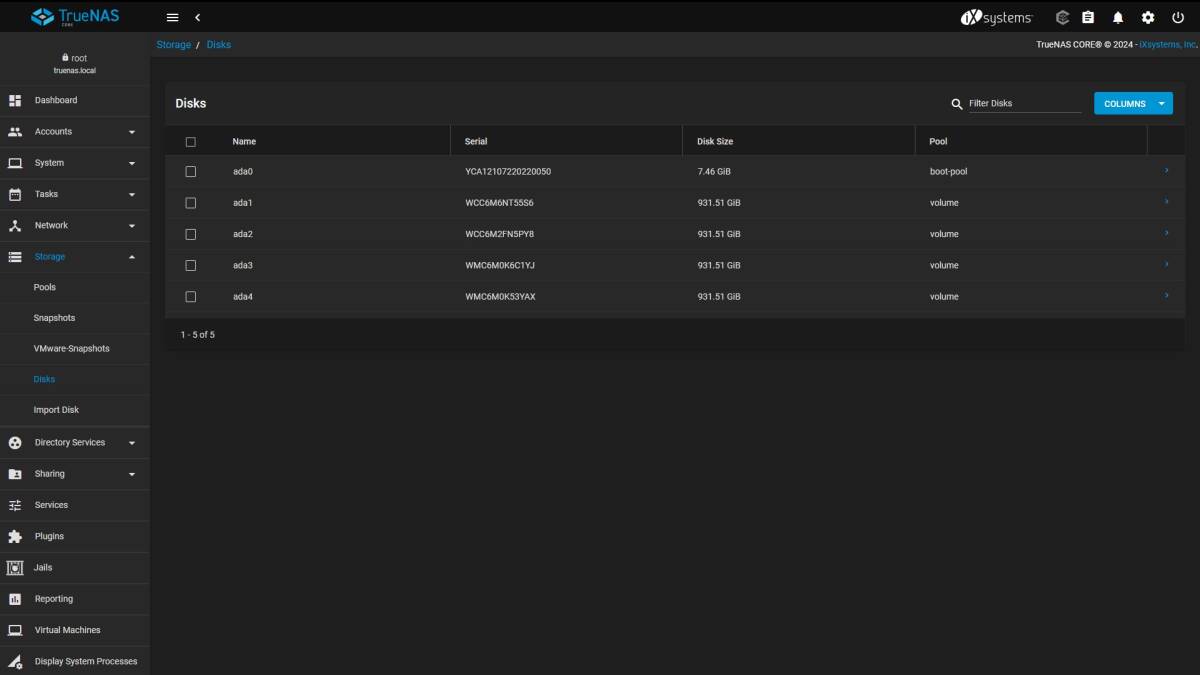This screenshot has height=675, width=1200.
Task: Expand the Sharing menu arrow
Action: [x=132, y=474]
